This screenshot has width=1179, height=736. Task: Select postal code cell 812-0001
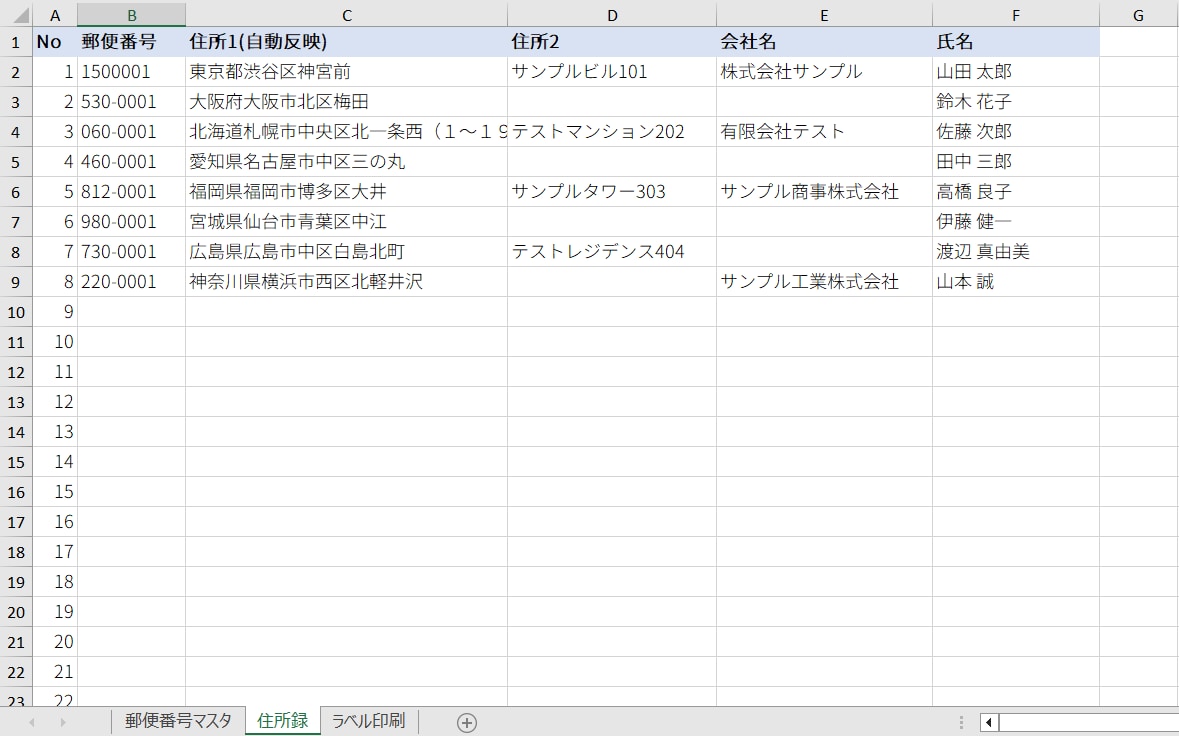click(x=132, y=192)
